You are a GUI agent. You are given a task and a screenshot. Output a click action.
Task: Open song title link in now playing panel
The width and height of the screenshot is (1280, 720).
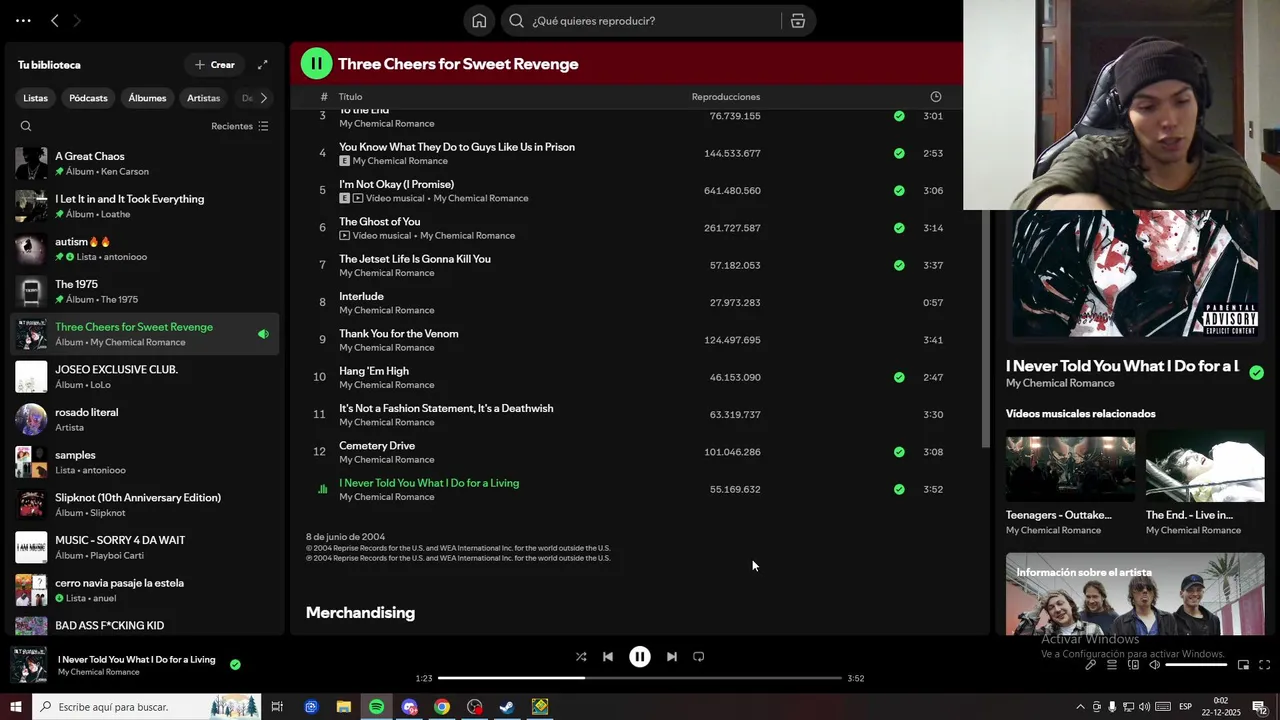(1122, 366)
